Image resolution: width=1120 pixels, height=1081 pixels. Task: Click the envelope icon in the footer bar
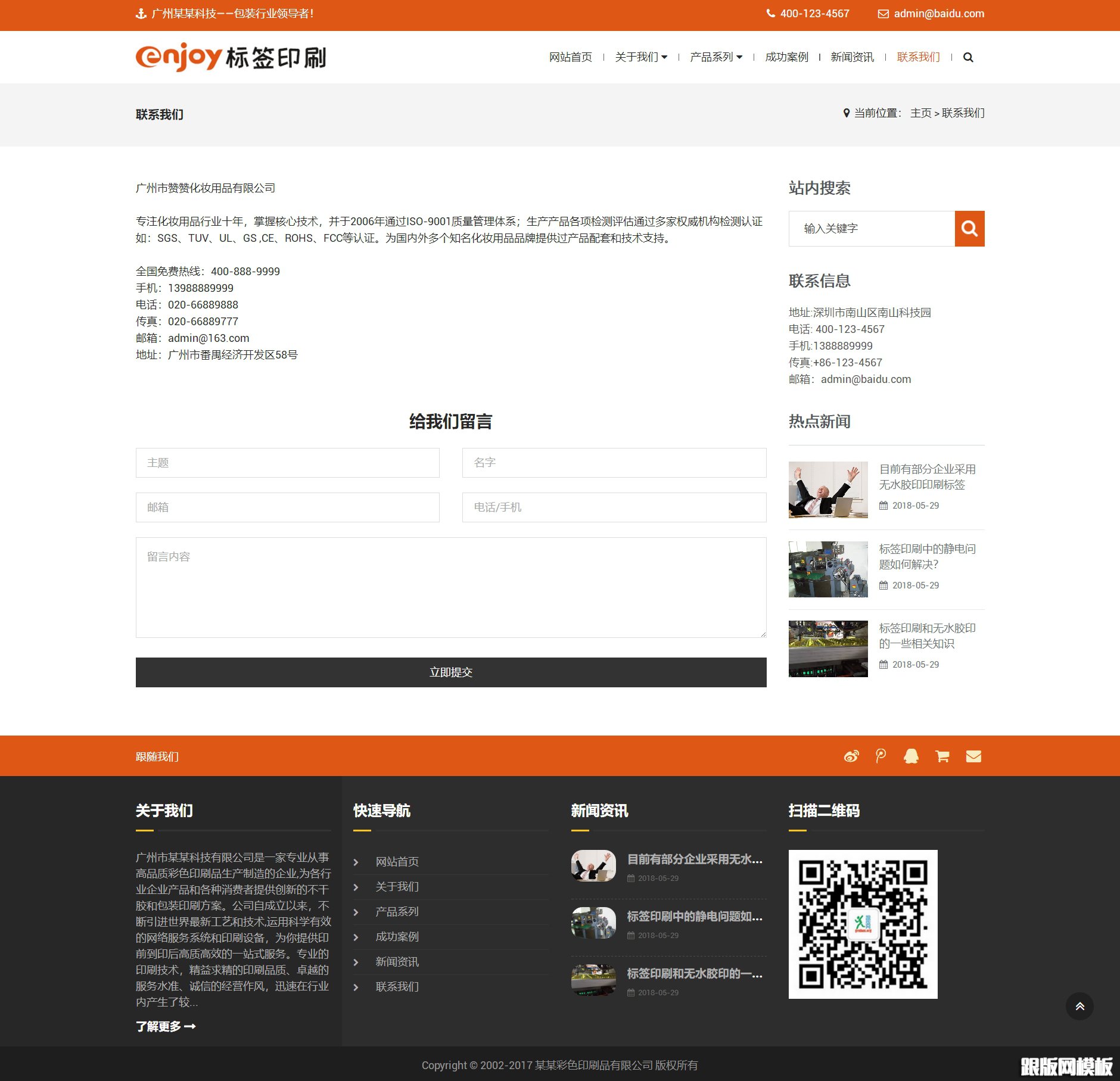(973, 756)
